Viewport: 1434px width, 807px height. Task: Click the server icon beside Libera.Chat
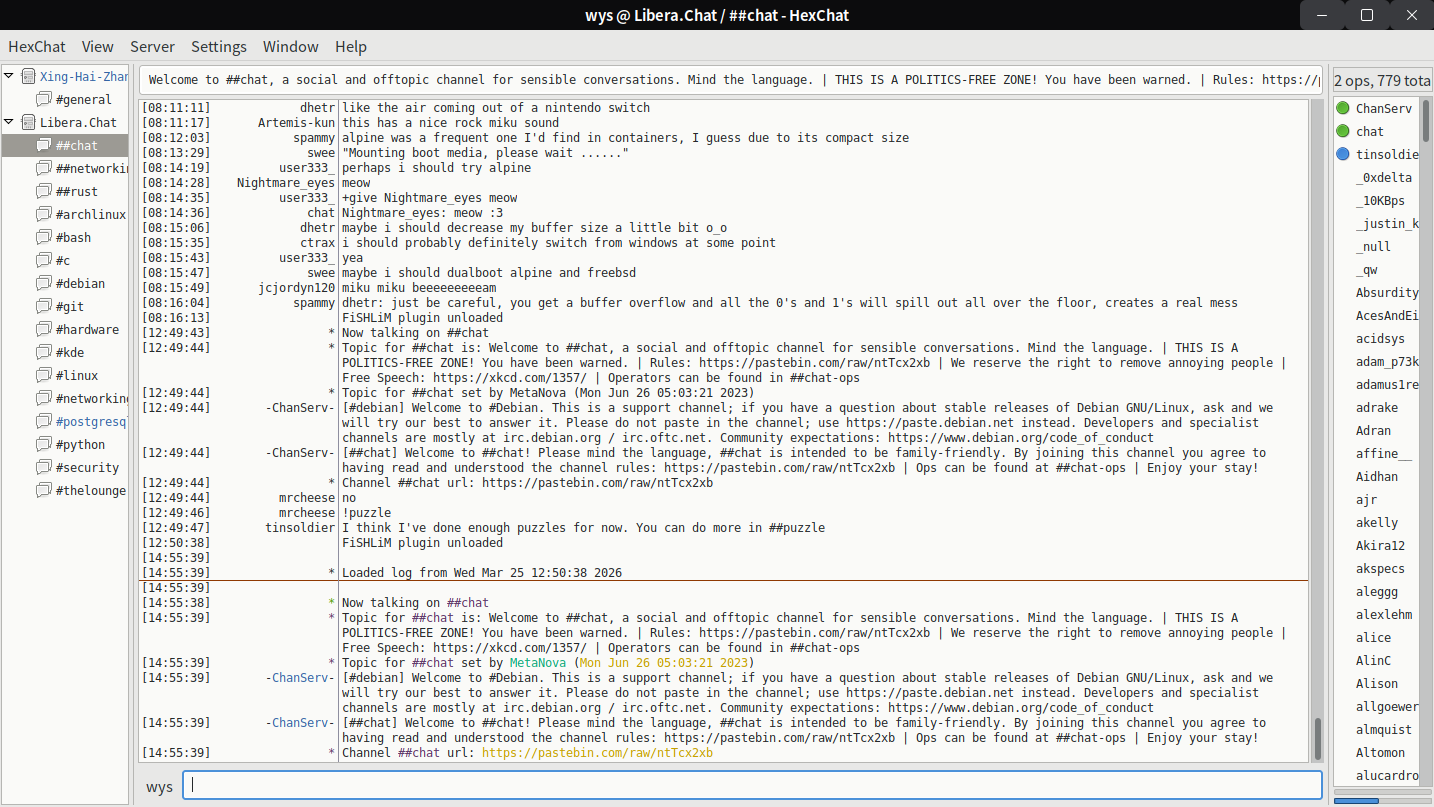coord(28,122)
